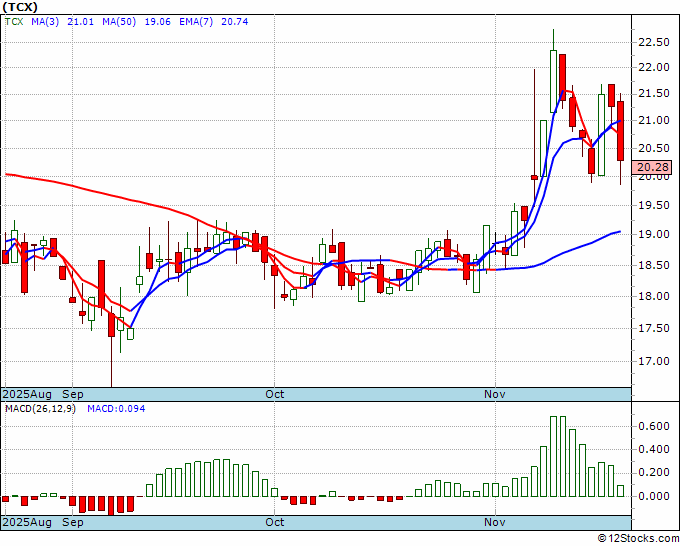Screen dimensions: 680x546
Task: Click the 22.50 price axis label
Action: click(x=654, y=42)
